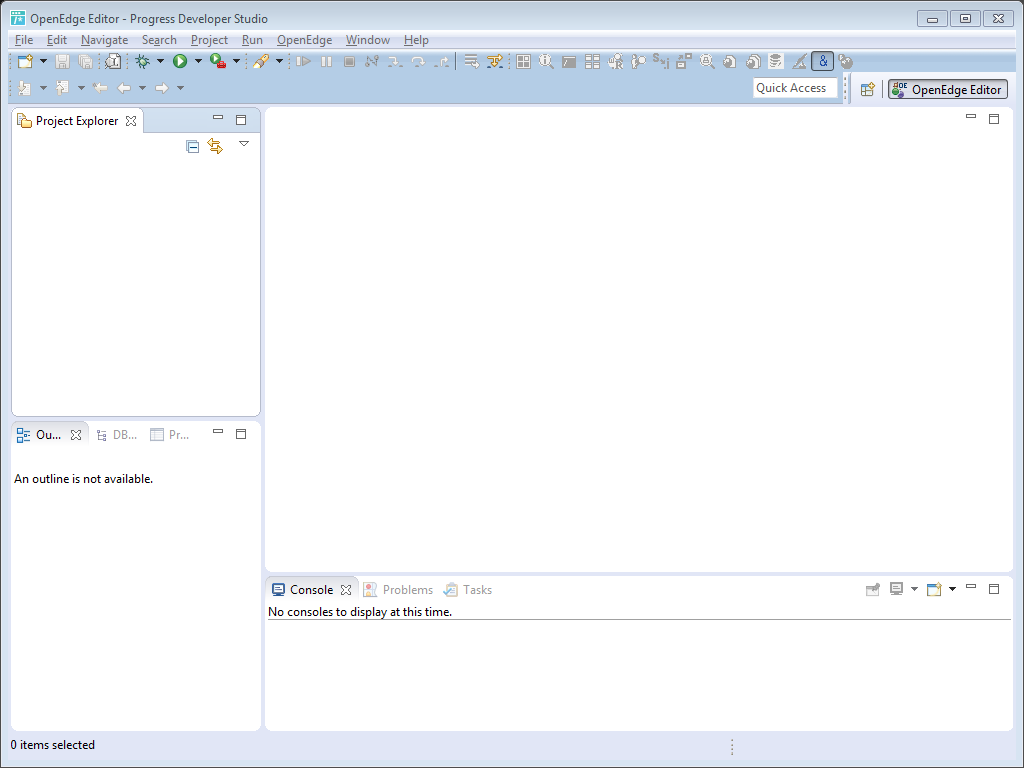The image size is (1024, 768).
Task: Open the New dropdown arrow beside New icon
Action: coord(43,61)
